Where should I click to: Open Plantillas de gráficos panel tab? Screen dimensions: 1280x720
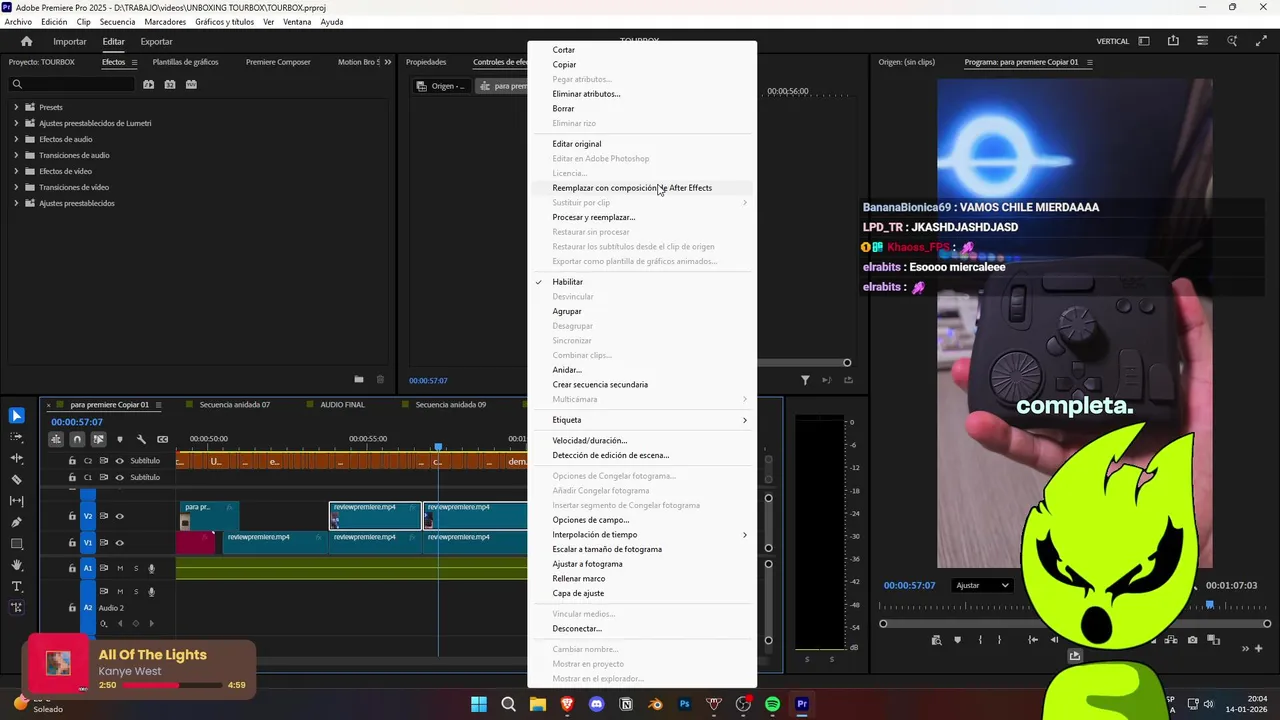(185, 62)
